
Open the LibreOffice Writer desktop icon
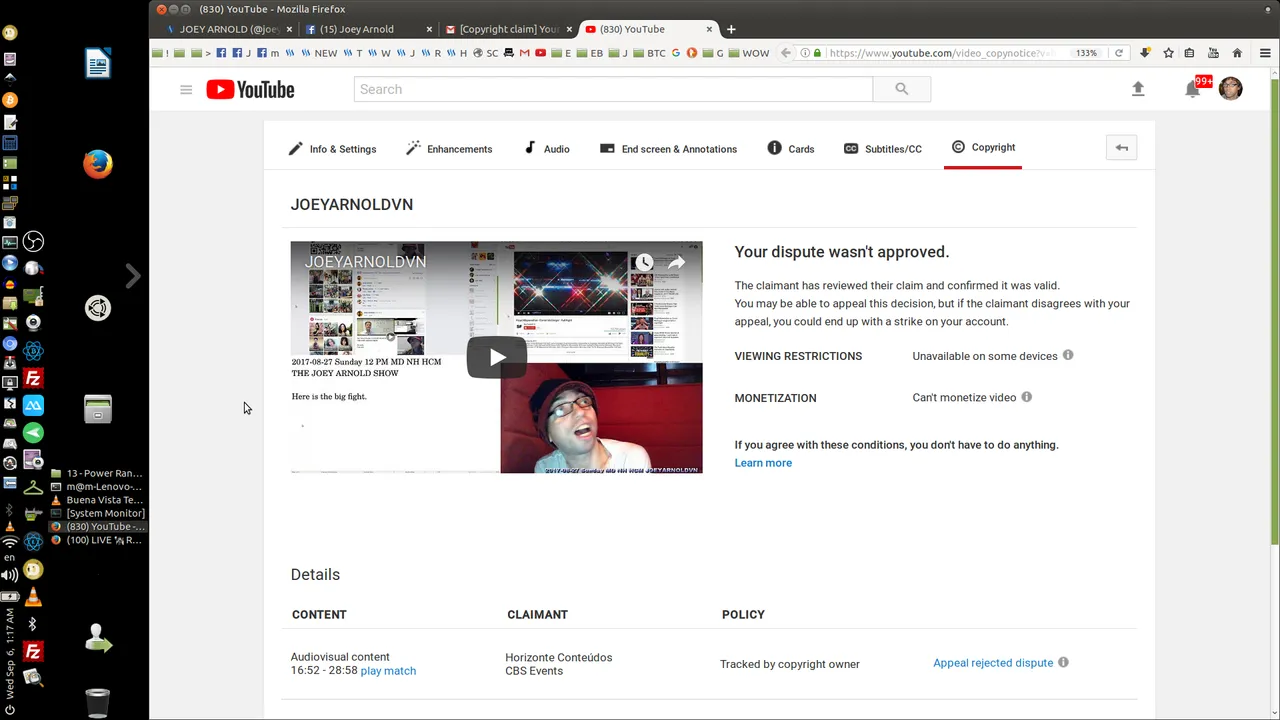98,64
